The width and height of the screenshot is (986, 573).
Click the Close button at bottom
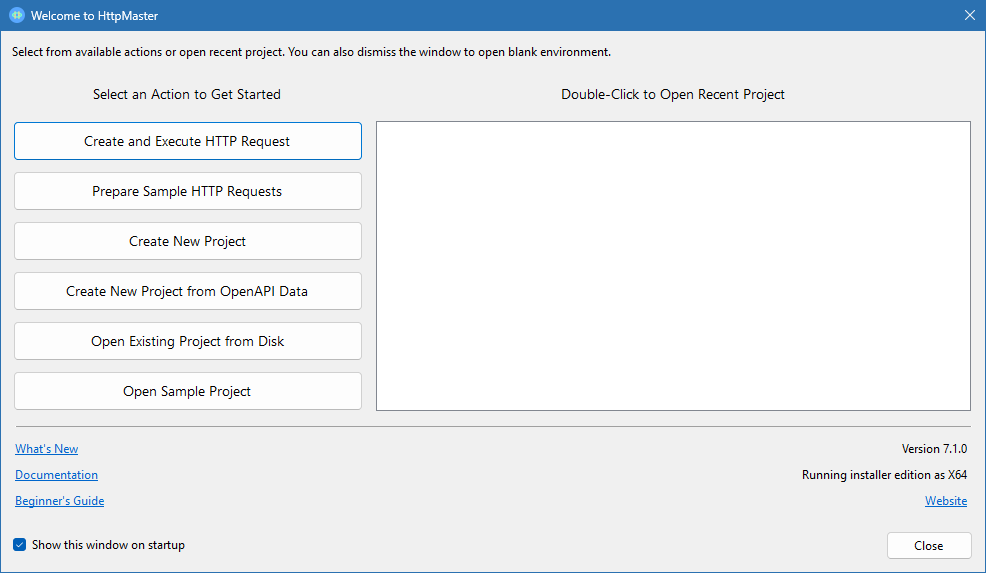pos(929,545)
